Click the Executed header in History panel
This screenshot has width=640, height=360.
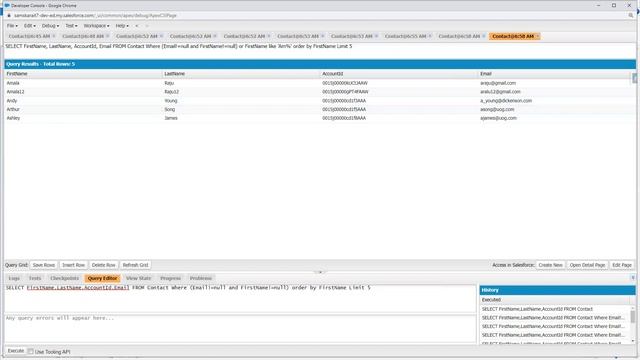point(555,300)
